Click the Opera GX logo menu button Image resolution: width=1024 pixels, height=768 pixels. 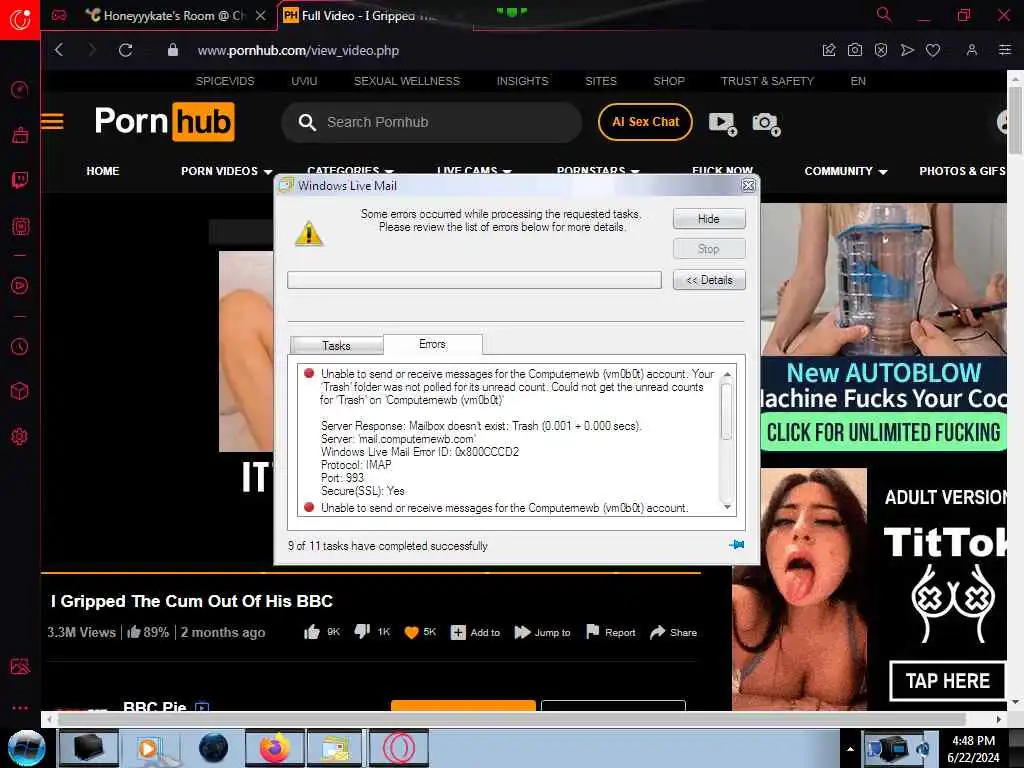(20, 19)
